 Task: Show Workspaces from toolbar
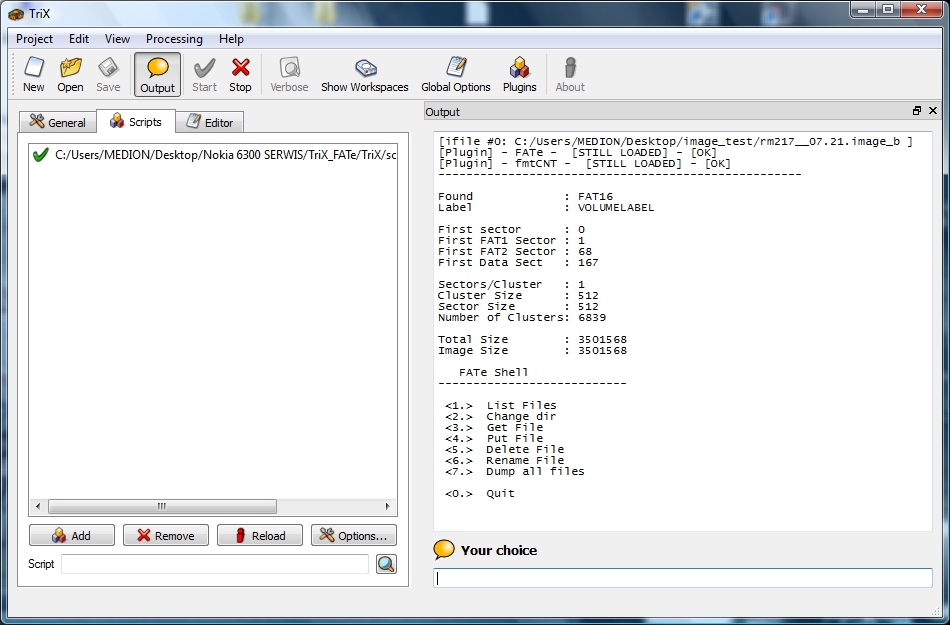click(x=365, y=74)
